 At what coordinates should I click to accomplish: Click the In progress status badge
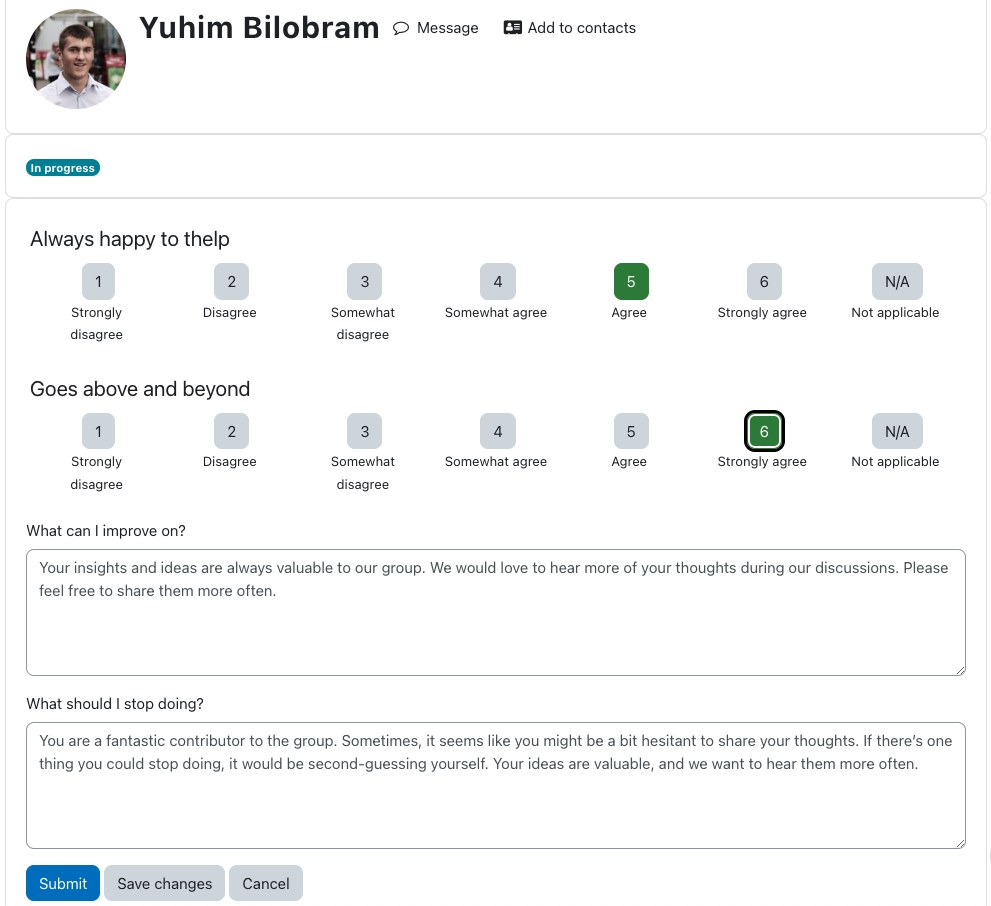(x=63, y=168)
